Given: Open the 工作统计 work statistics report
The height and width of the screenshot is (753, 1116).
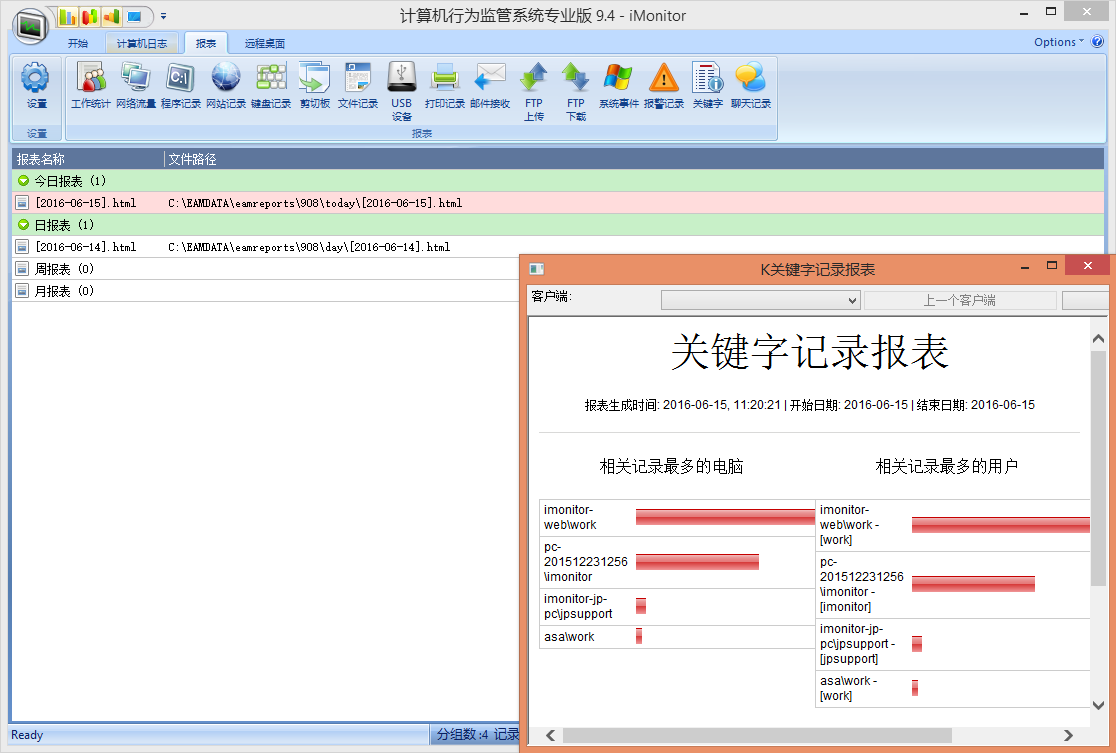Looking at the screenshot, I should click(91, 86).
